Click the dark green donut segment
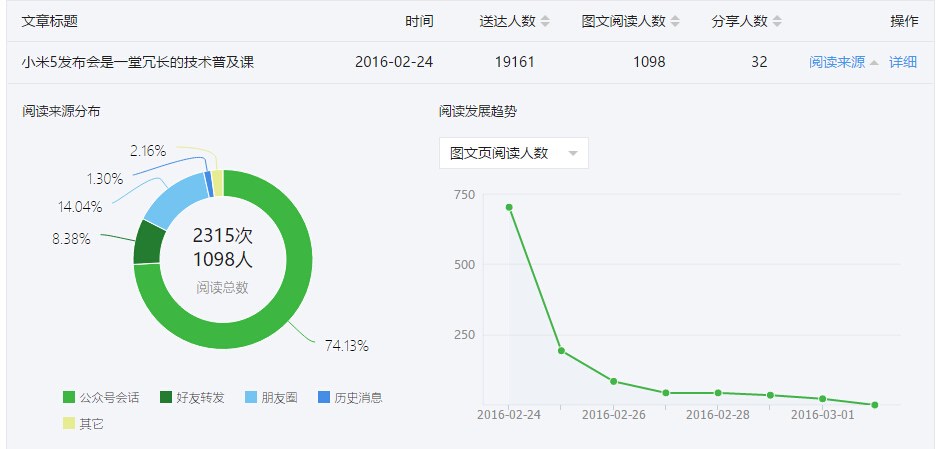Viewport: 943px width, 449px height. 148,243
